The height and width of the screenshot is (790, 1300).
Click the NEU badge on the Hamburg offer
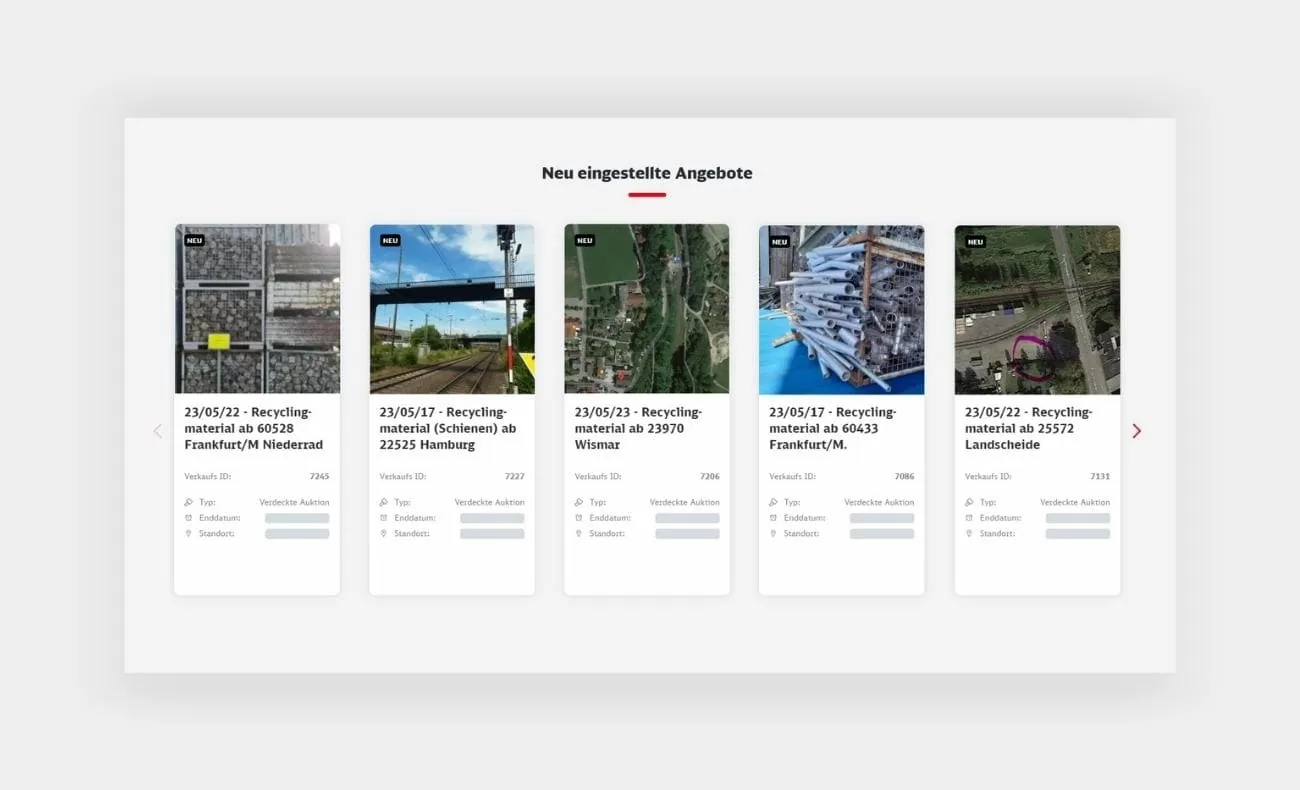(389, 240)
